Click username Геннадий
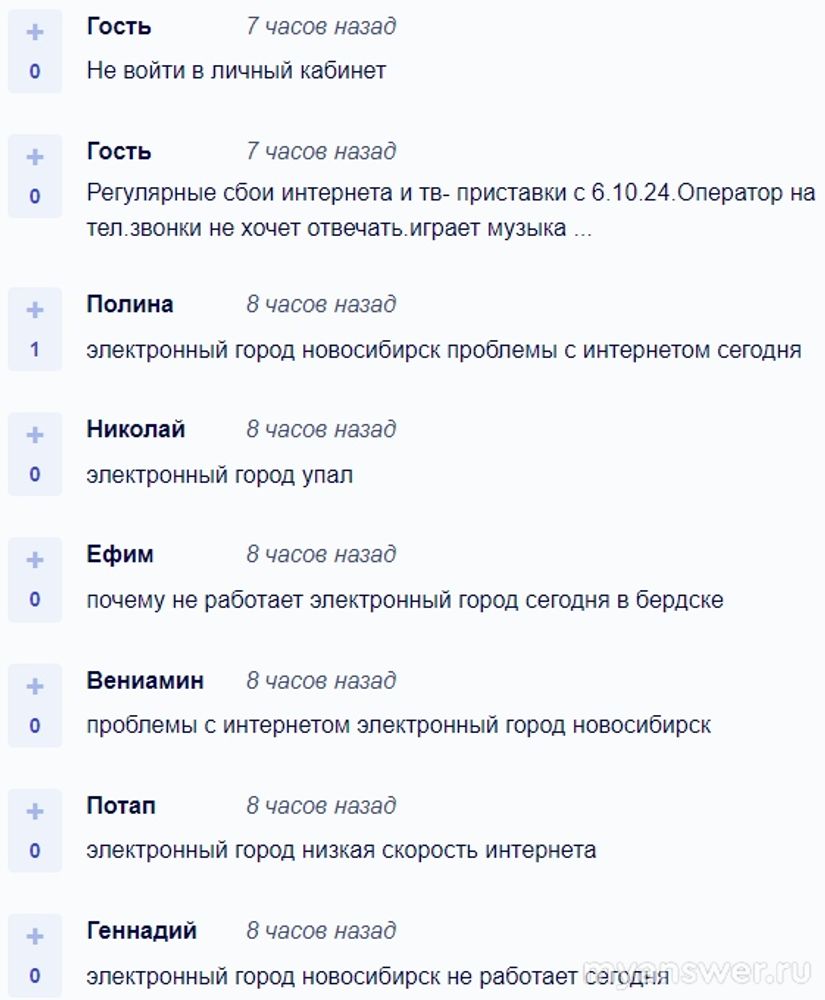Image resolution: width=825 pixels, height=1000 pixels. 141,930
